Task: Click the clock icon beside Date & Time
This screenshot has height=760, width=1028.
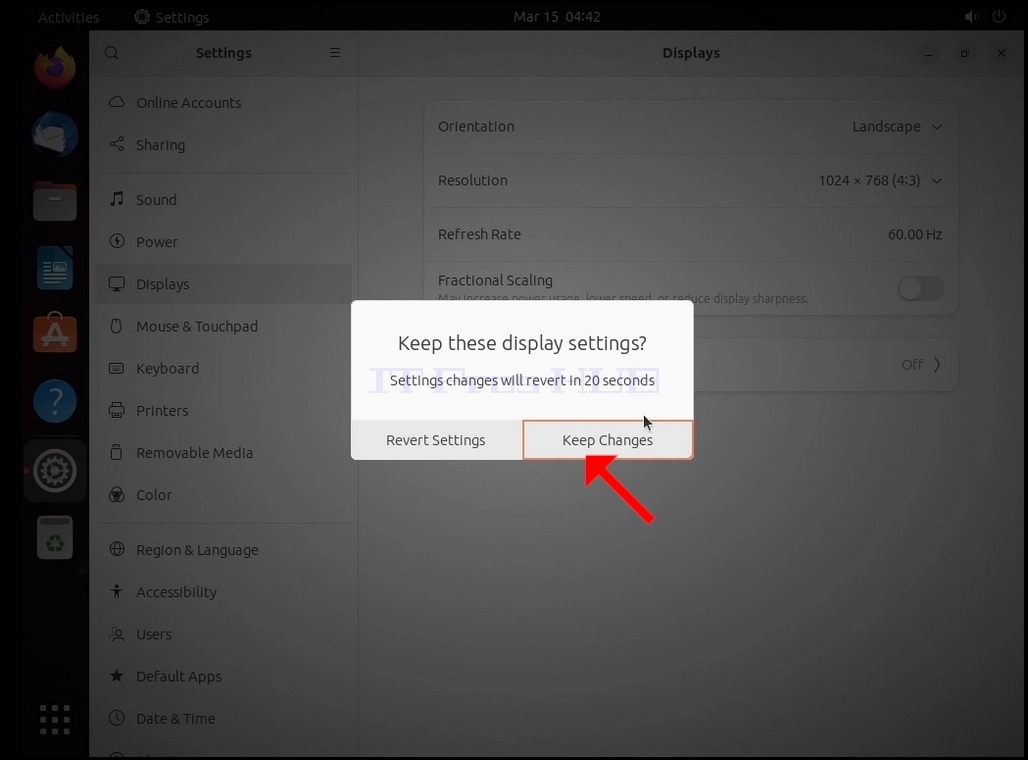Action: click(x=117, y=718)
